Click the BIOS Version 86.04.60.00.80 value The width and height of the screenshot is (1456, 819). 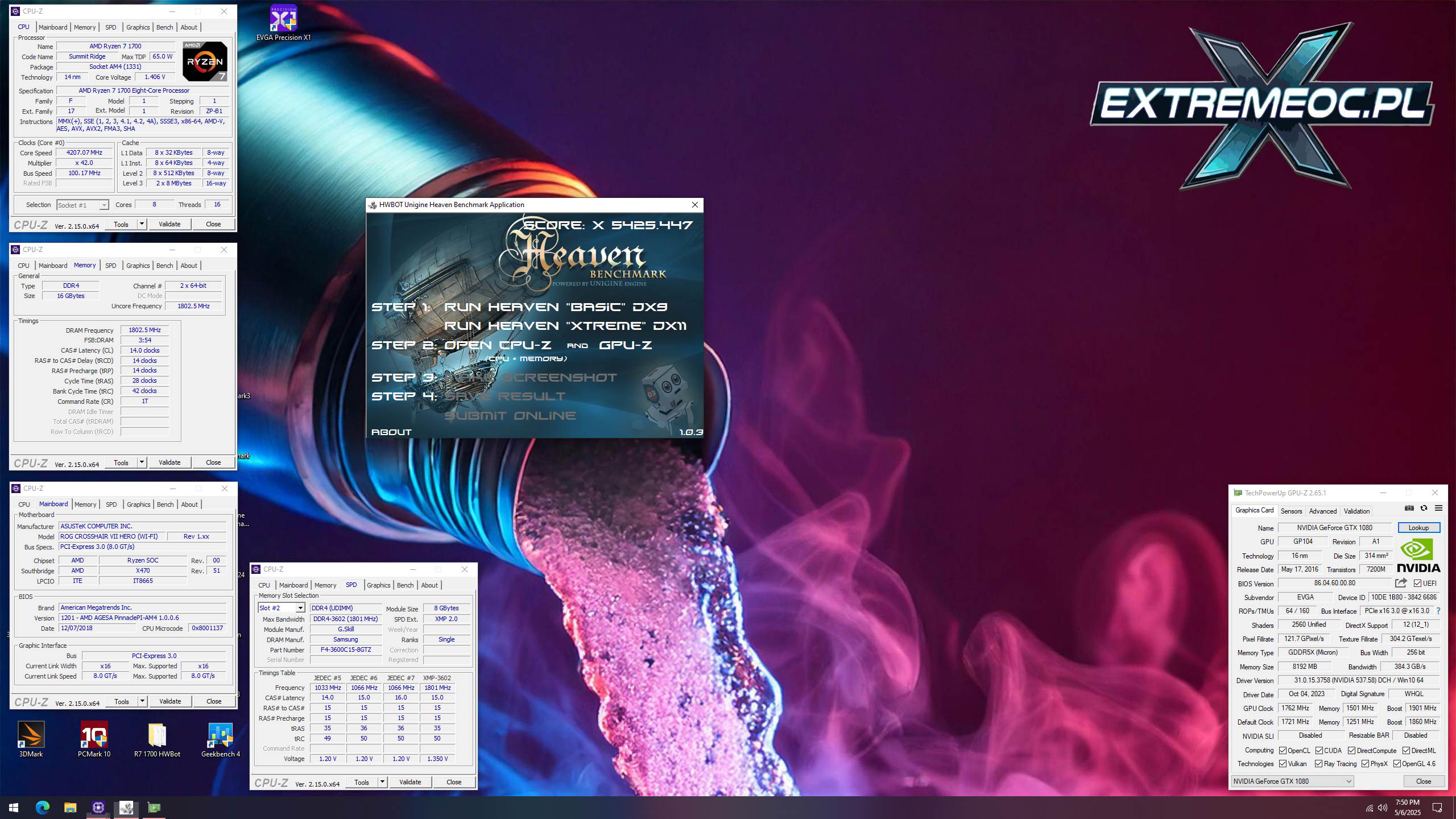[x=1334, y=583]
